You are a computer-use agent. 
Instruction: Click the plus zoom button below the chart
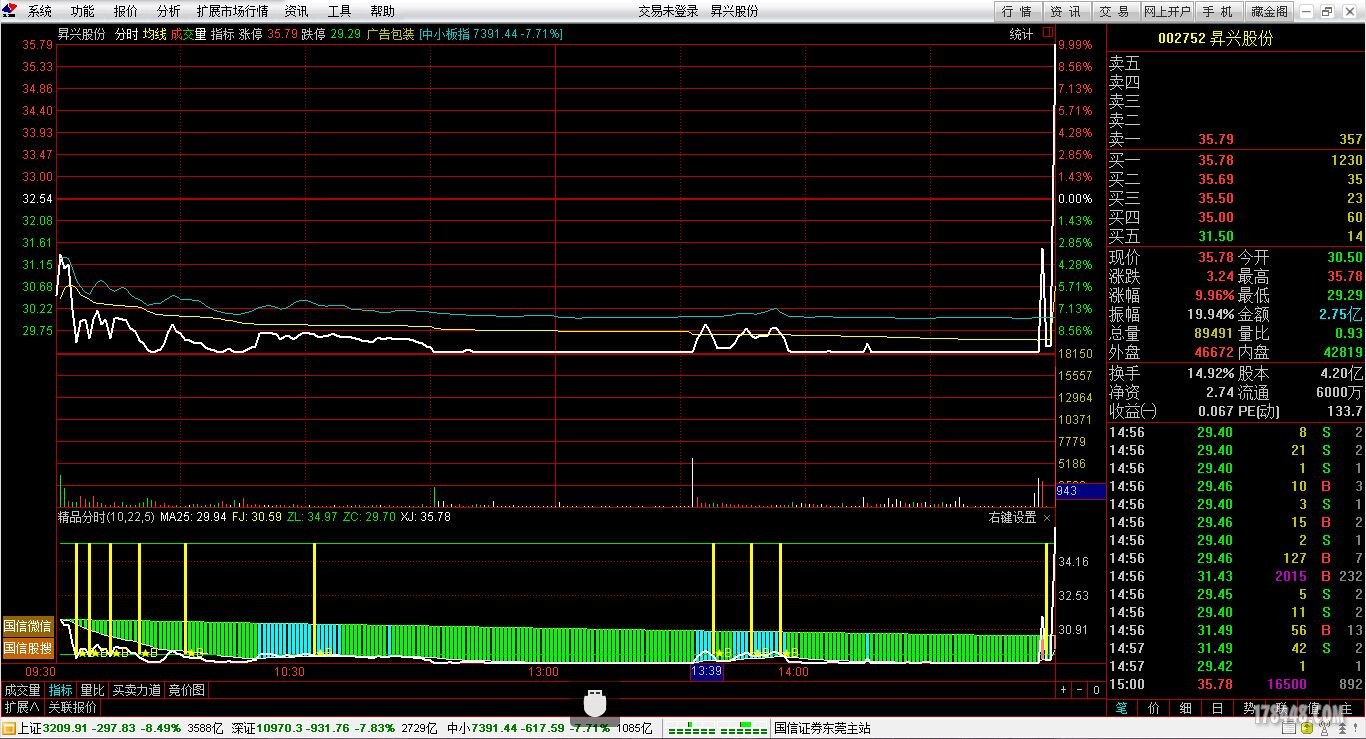pos(1063,690)
